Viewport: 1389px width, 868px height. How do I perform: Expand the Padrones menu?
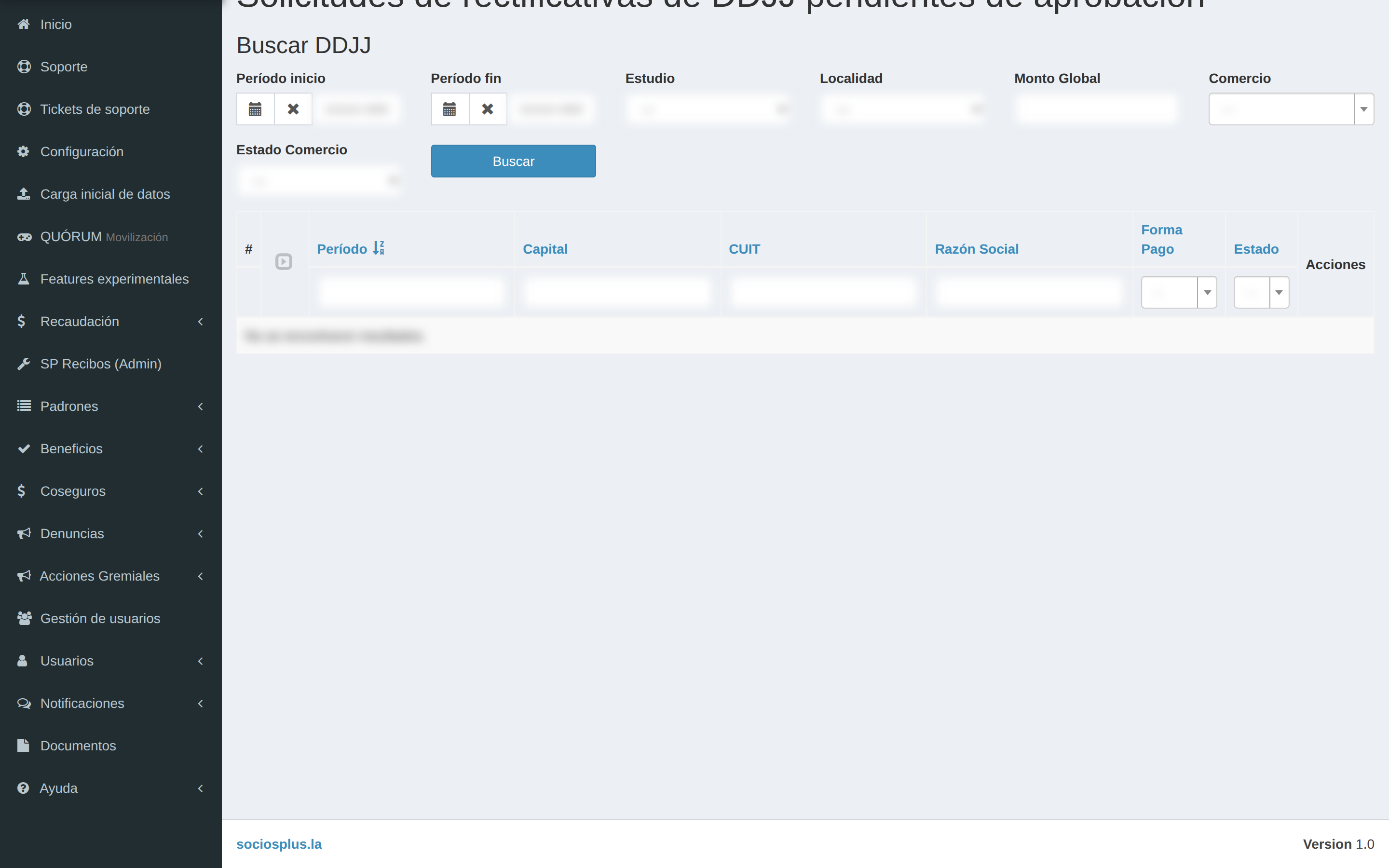(x=111, y=407)
